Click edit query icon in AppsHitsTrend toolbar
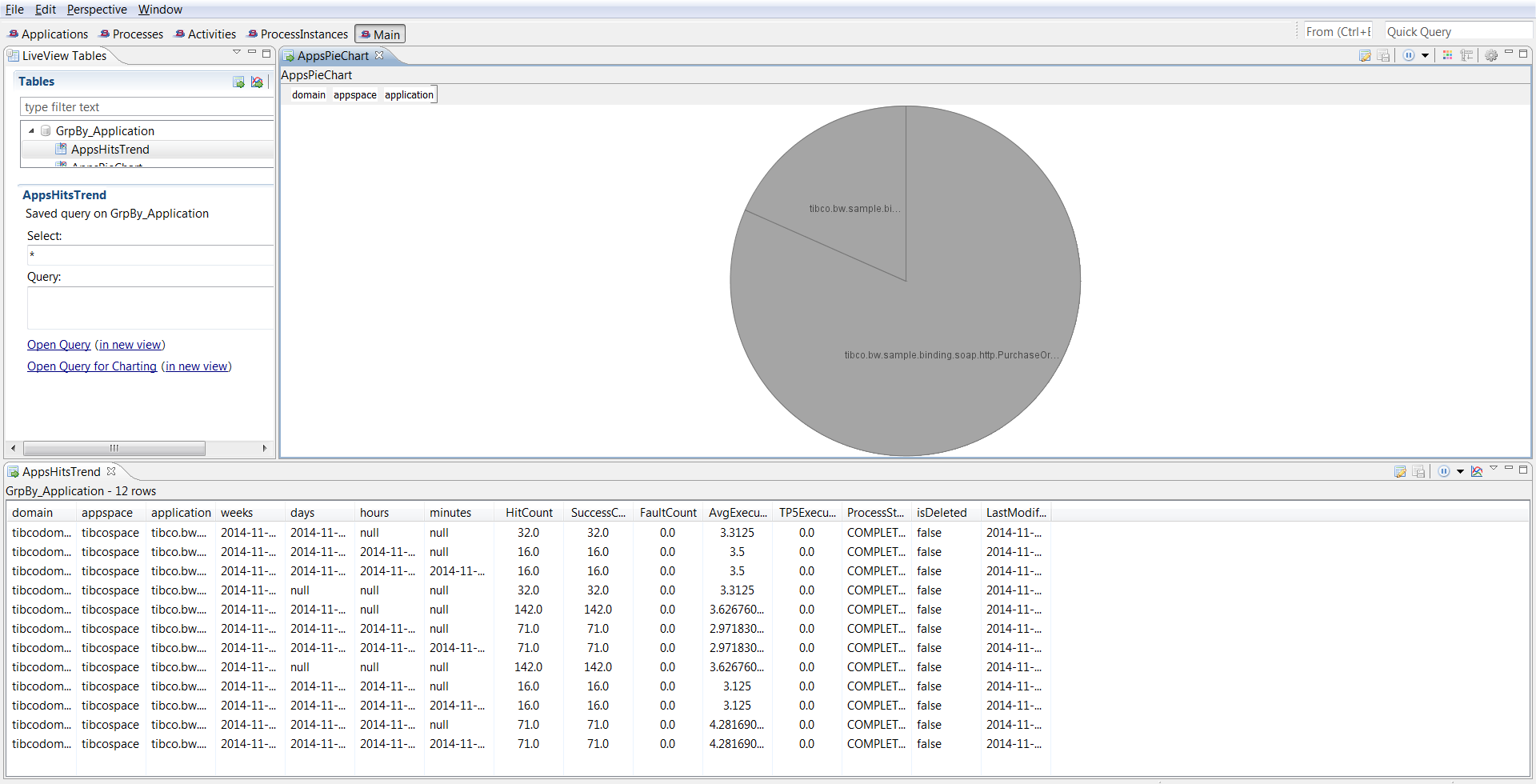1536x784 pixels. pos(1400,471)
